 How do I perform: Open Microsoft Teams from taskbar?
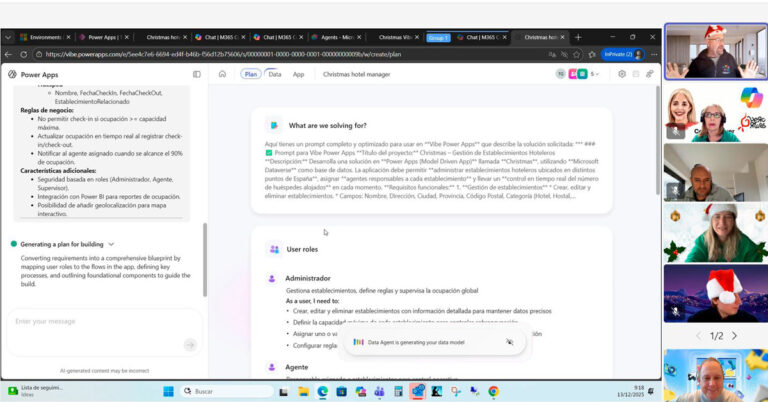point(379,391)
